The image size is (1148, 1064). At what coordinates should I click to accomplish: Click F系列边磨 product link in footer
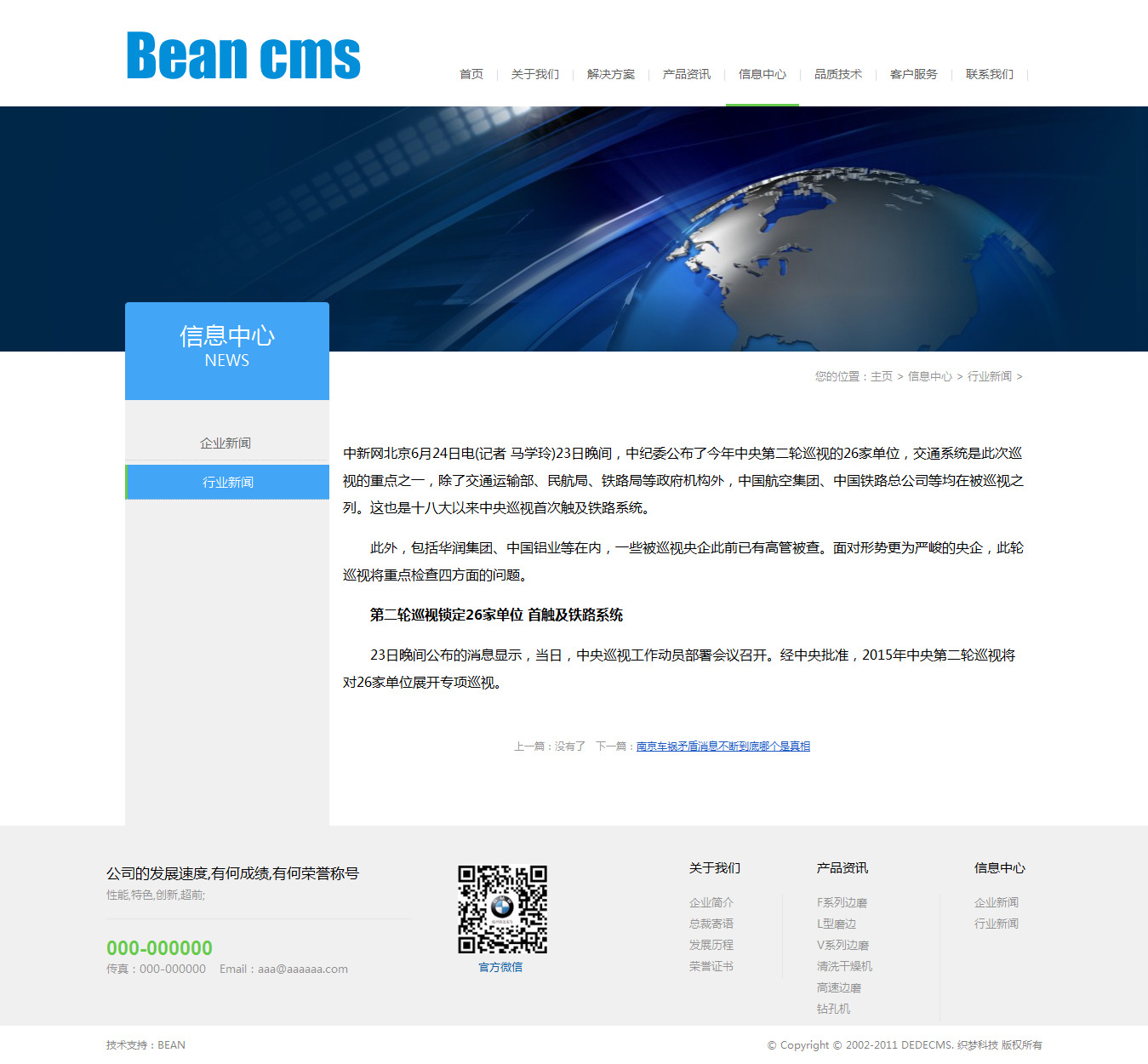click(842, 902)
